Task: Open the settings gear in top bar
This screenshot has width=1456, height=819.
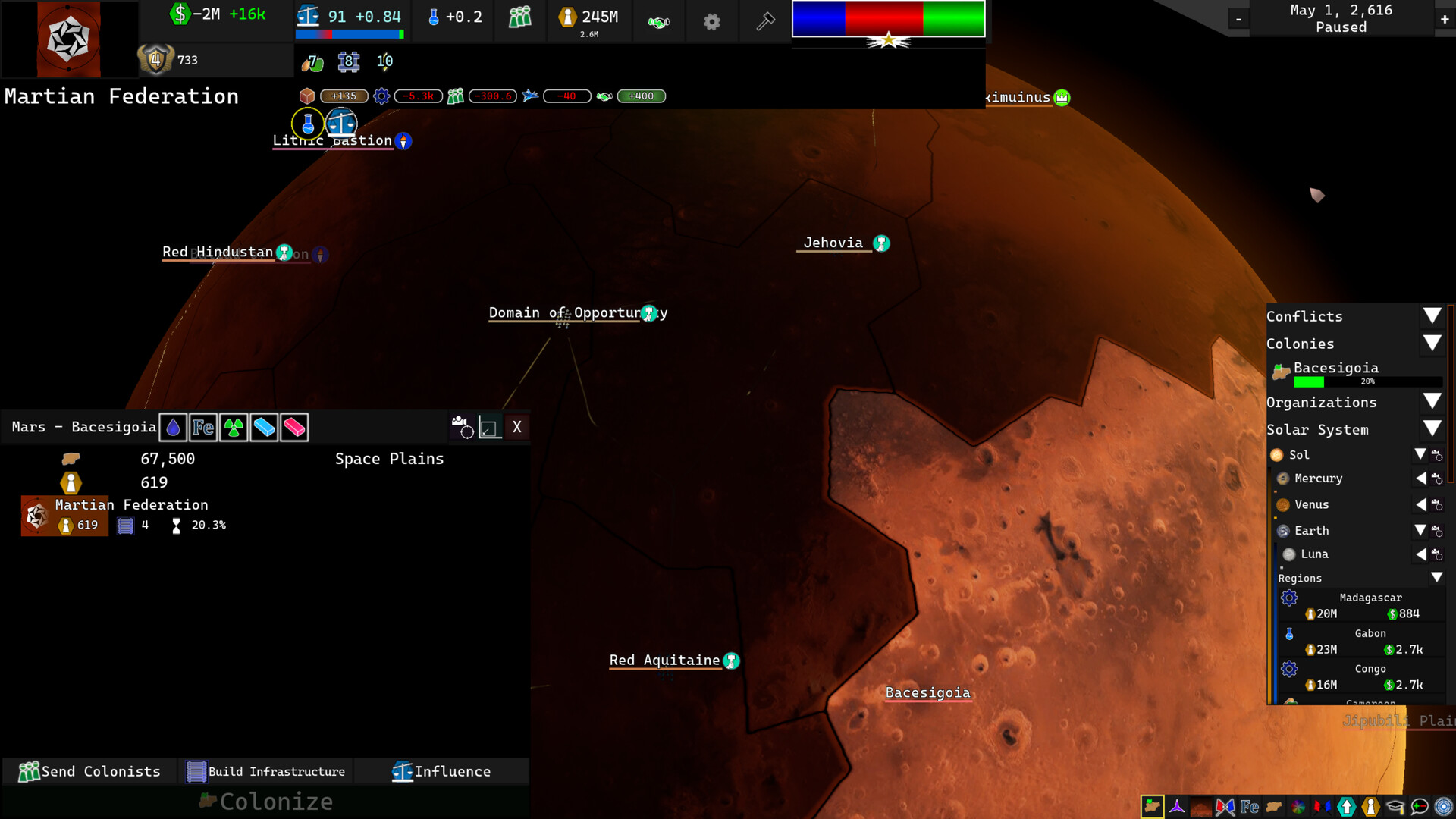Action: tap(711, 22)
